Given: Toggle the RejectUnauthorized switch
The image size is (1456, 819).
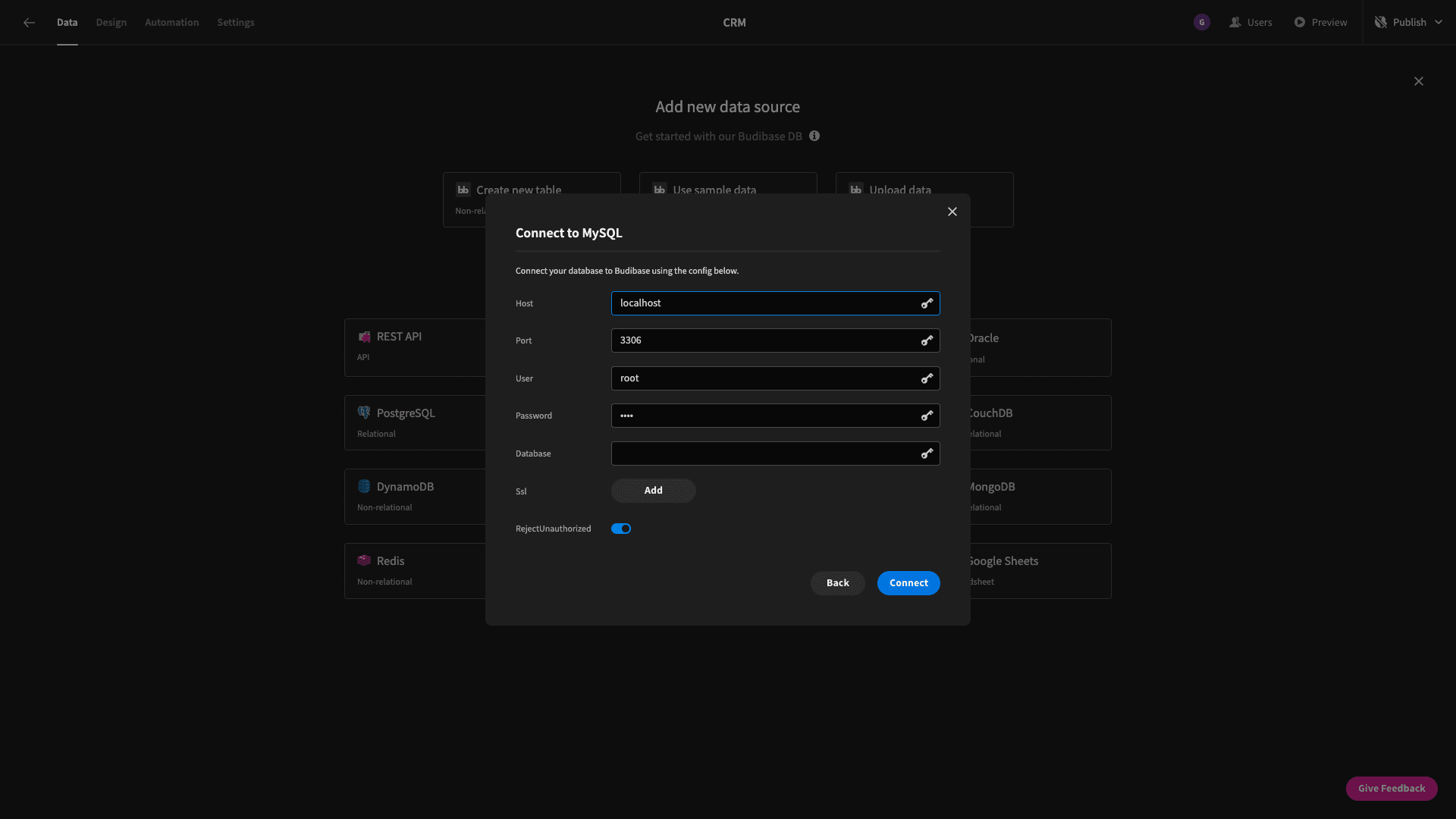Looking at the screenshot, I should (x=621, y=529).
